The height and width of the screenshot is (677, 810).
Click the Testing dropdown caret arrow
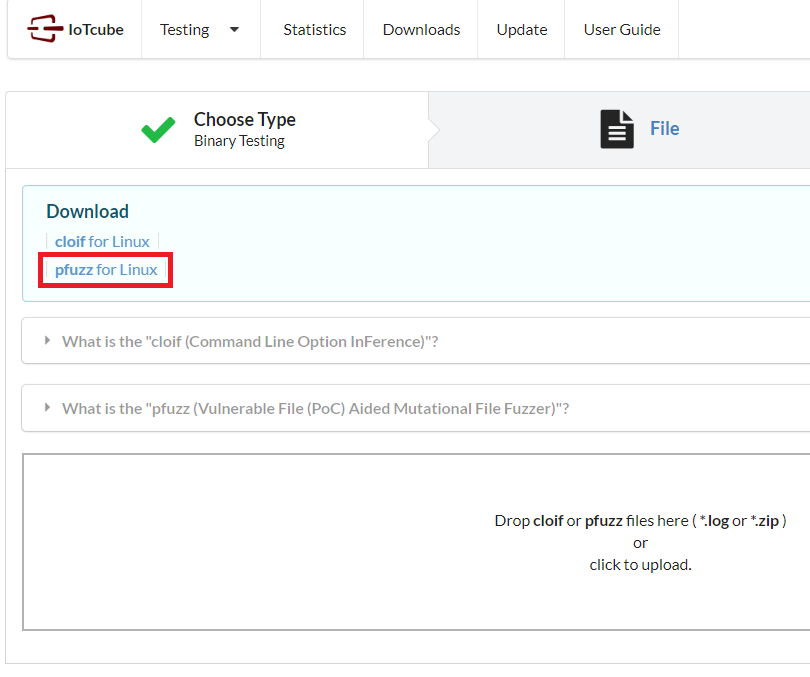234,30
